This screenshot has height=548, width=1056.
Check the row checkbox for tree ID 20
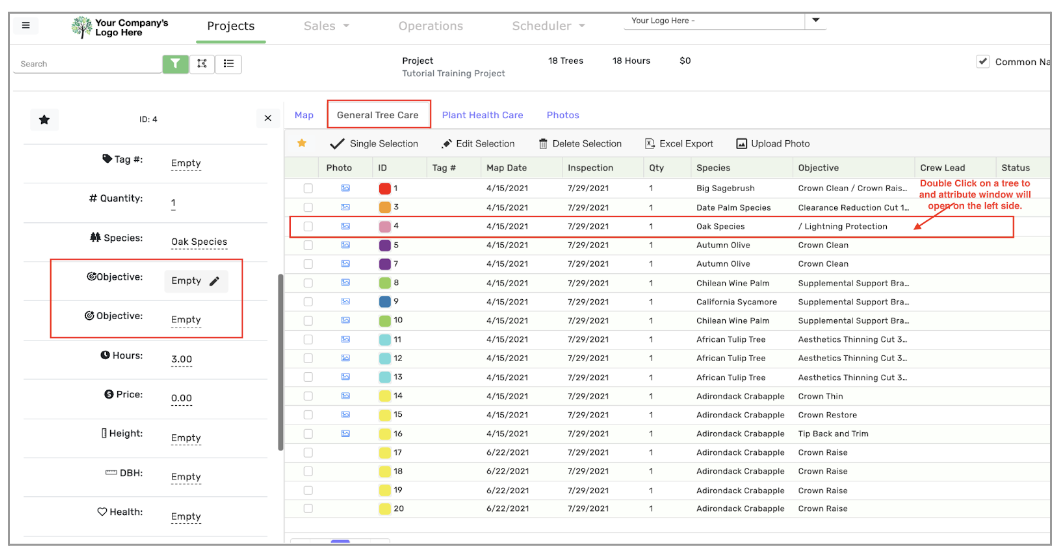pyautogui.click(x=308, y=508)
